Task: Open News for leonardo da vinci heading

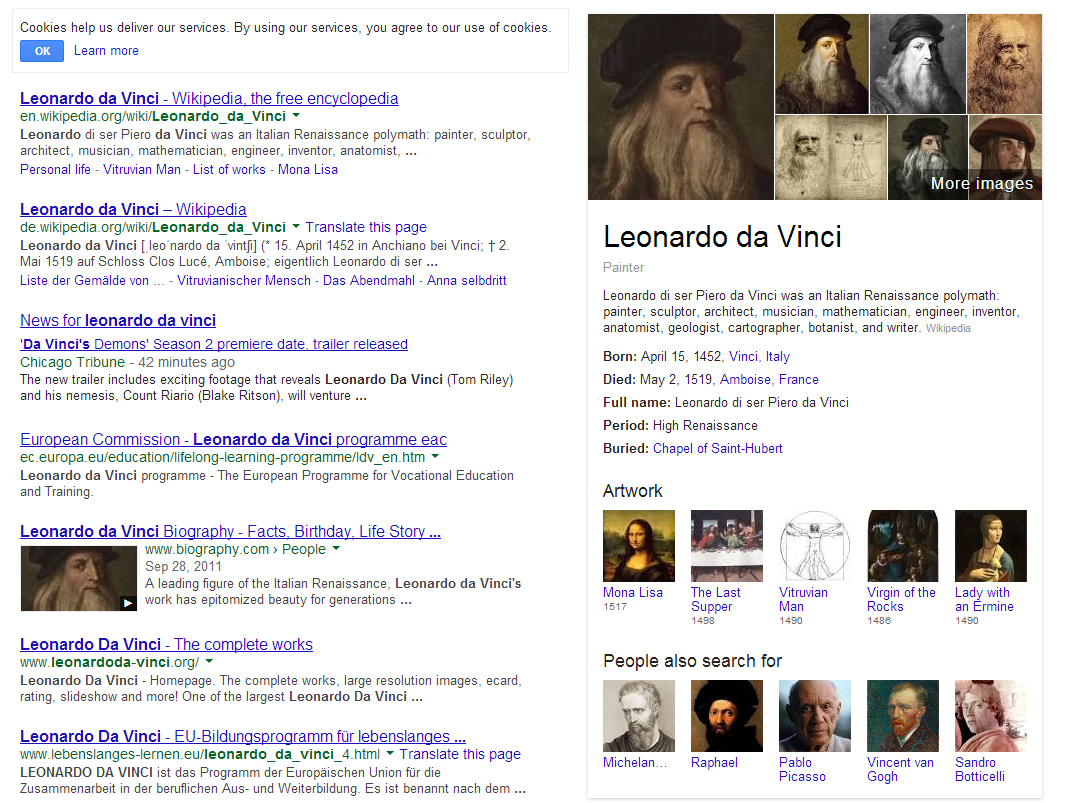Action: [118, 320]
